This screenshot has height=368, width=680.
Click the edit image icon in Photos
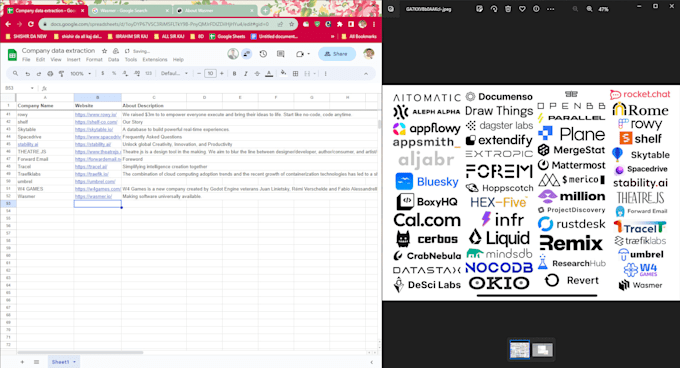pyautogui.click(x=479, y=9)
